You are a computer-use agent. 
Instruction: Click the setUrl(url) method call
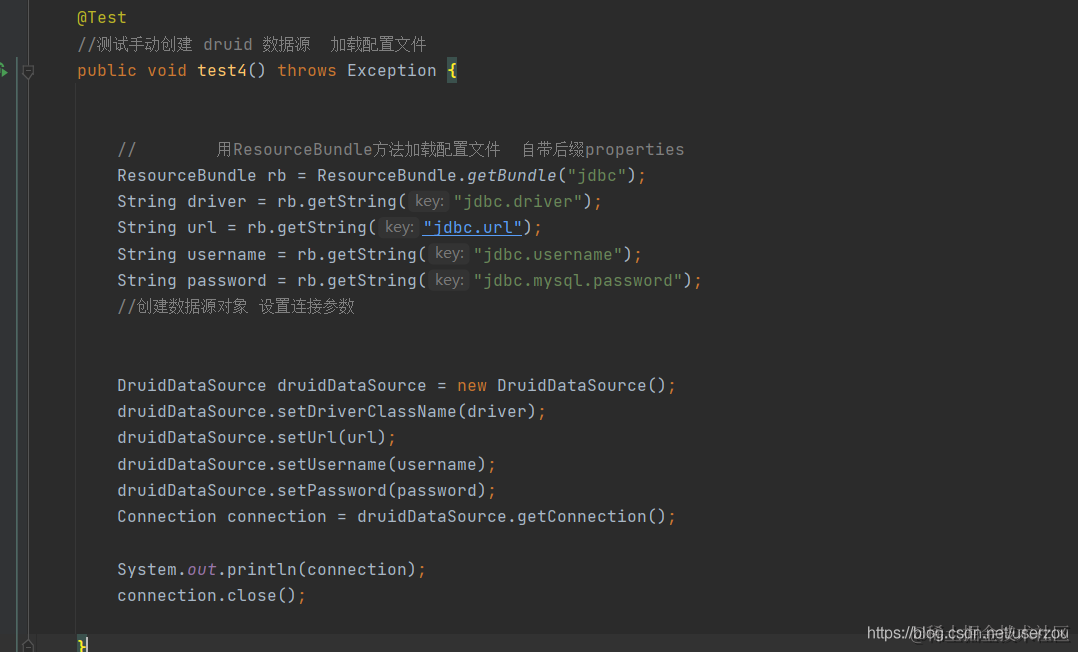coord(332,438)
